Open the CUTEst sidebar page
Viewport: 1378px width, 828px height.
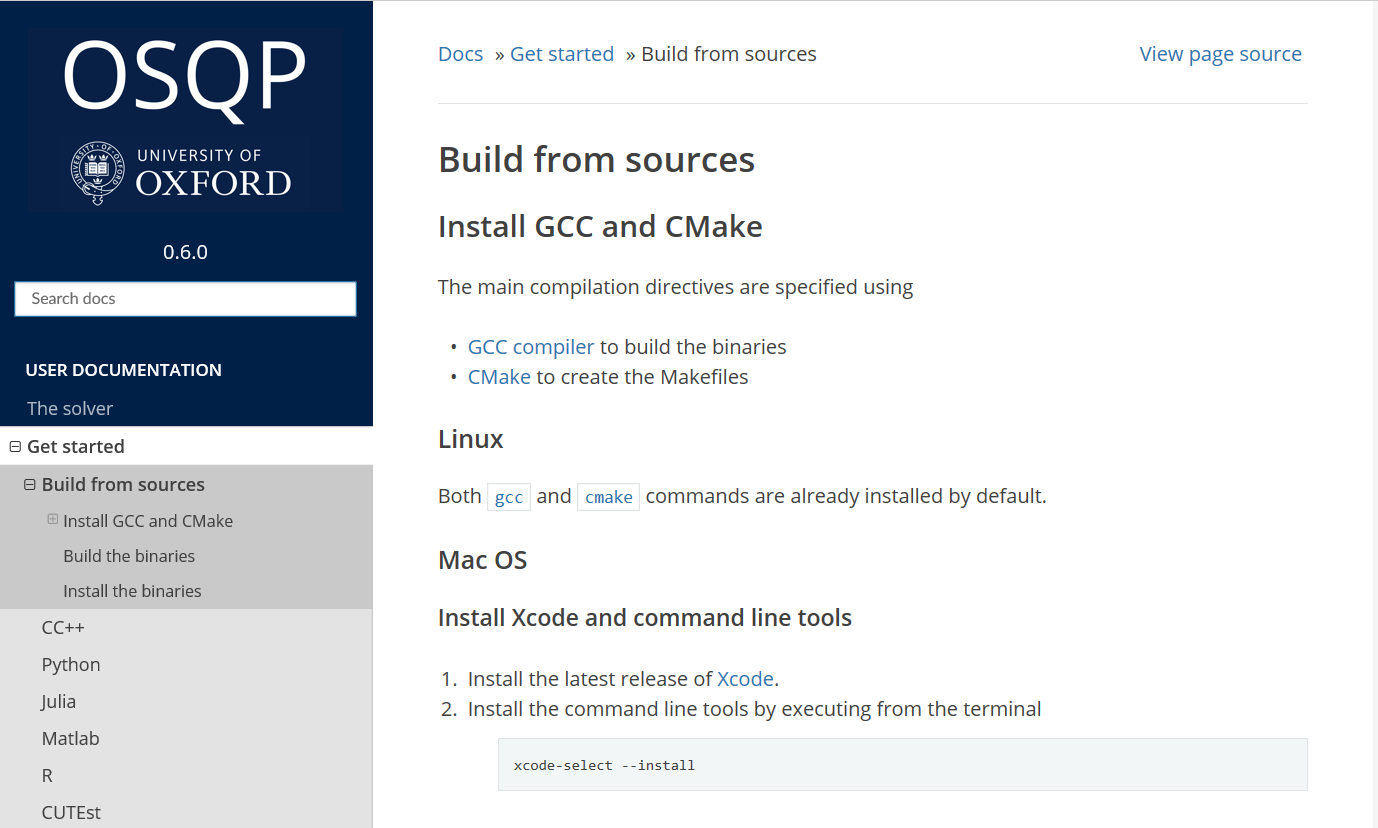71,813
